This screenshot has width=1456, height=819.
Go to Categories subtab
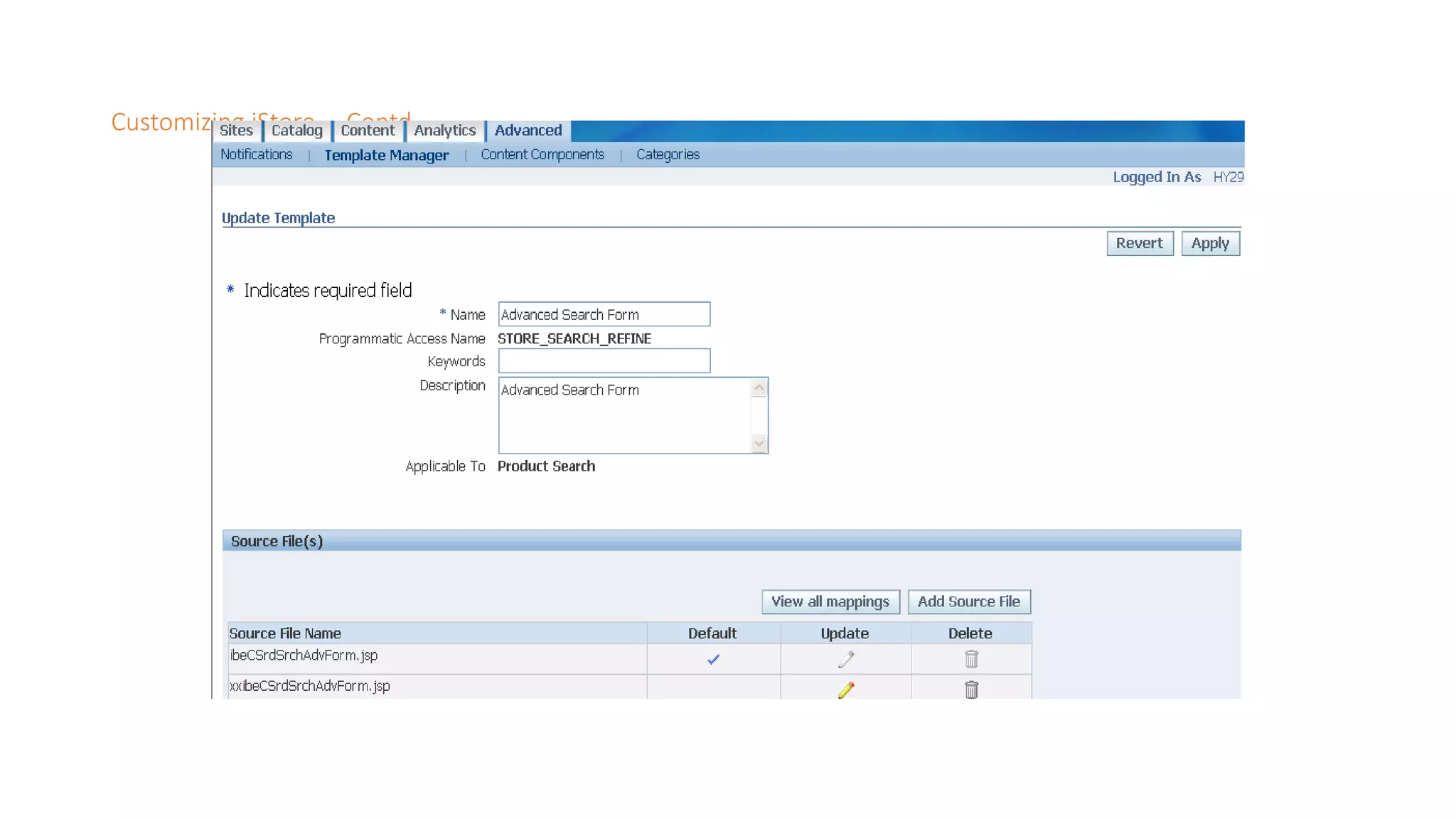click(x=668, y=155)
